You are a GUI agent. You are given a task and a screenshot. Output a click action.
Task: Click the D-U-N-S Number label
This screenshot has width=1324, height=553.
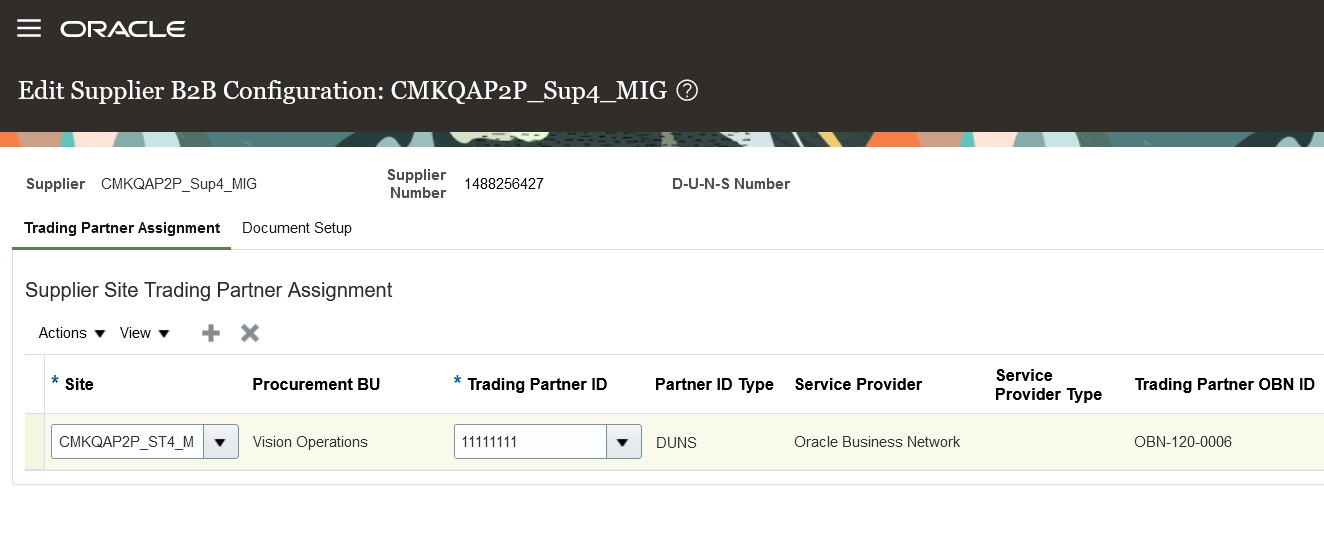[x=731, y=184]
